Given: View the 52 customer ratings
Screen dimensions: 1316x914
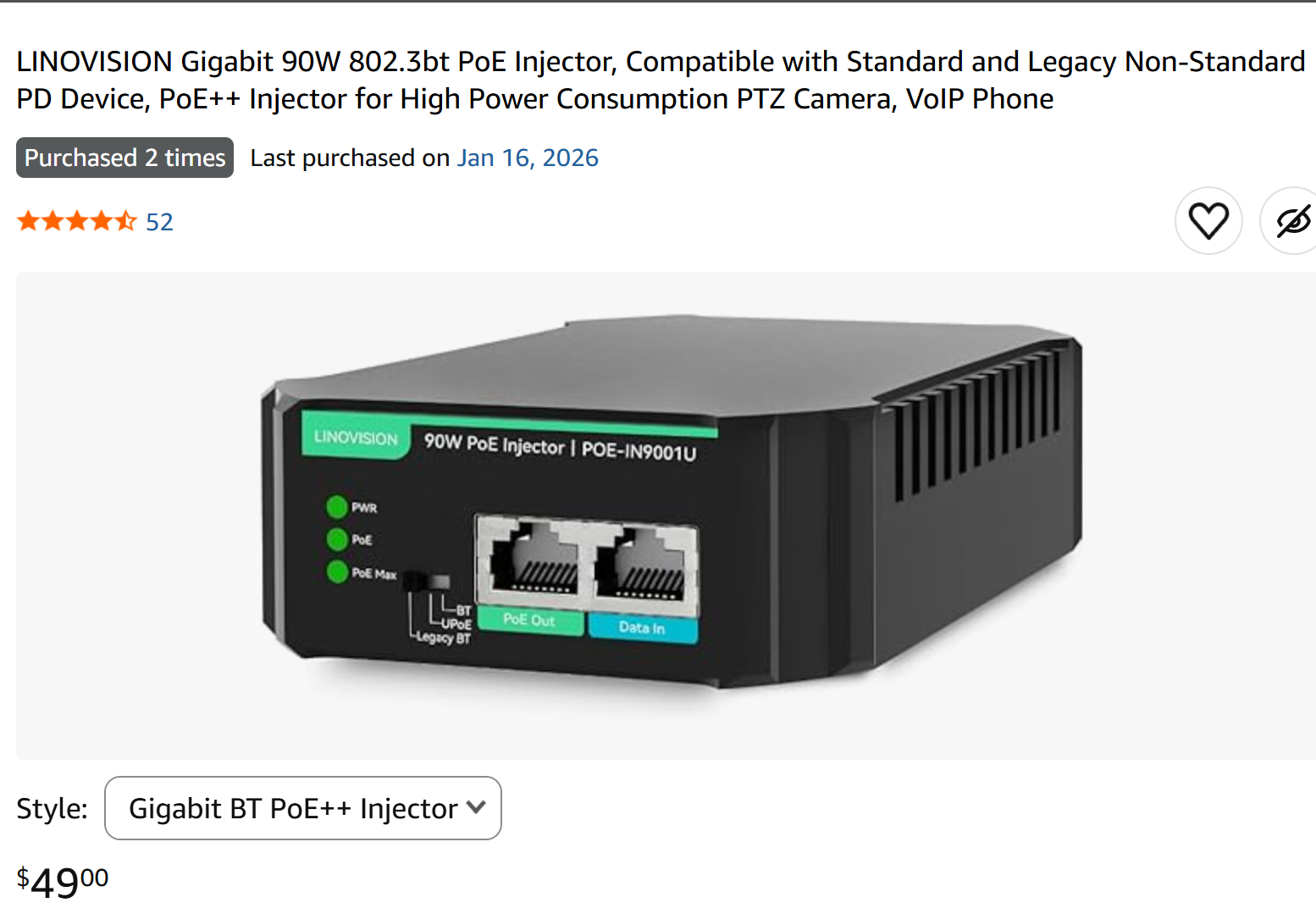Looking at the screenshot, I should pyautogui.click(x=159, y=222).
